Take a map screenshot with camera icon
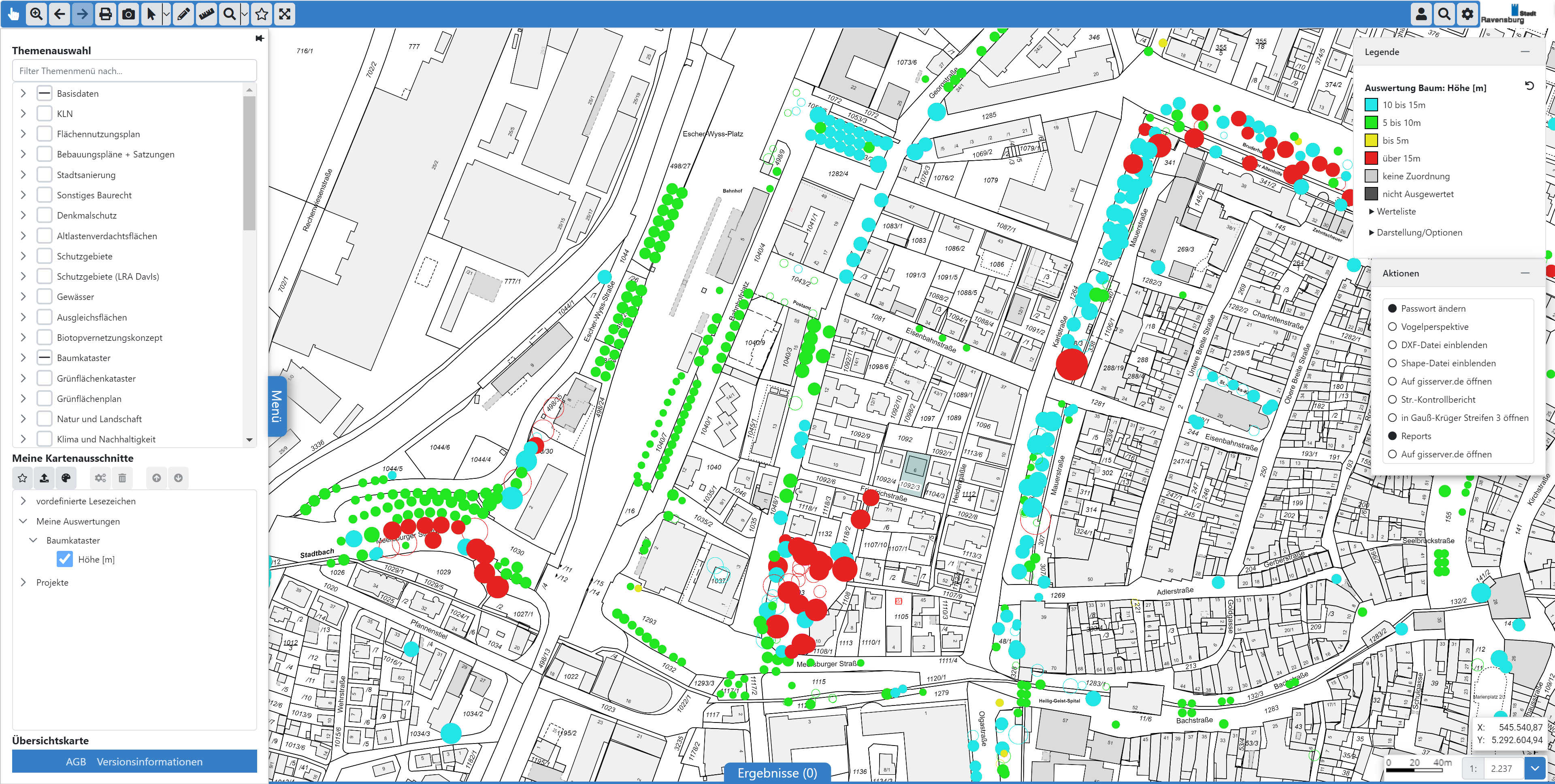This screenshot has width=1555, height=784. [129, 14]
